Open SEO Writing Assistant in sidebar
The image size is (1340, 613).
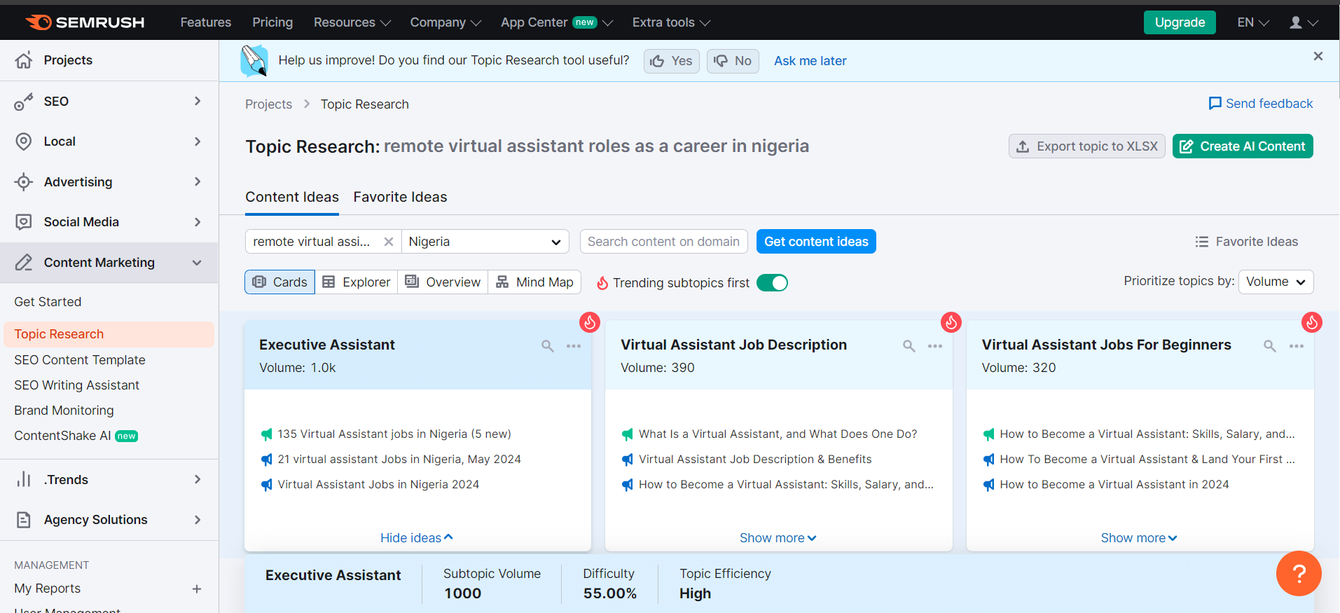click(77, 385)
